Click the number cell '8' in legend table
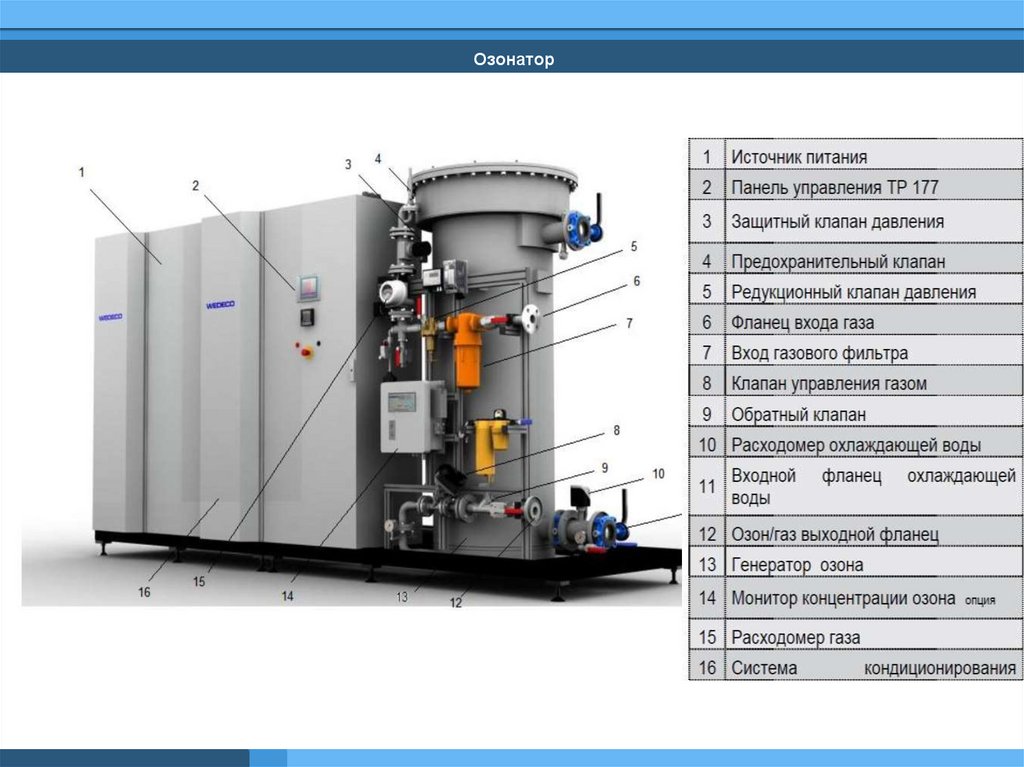Image resolution: width=1024 pixels, height=767 pixels. 707,382
